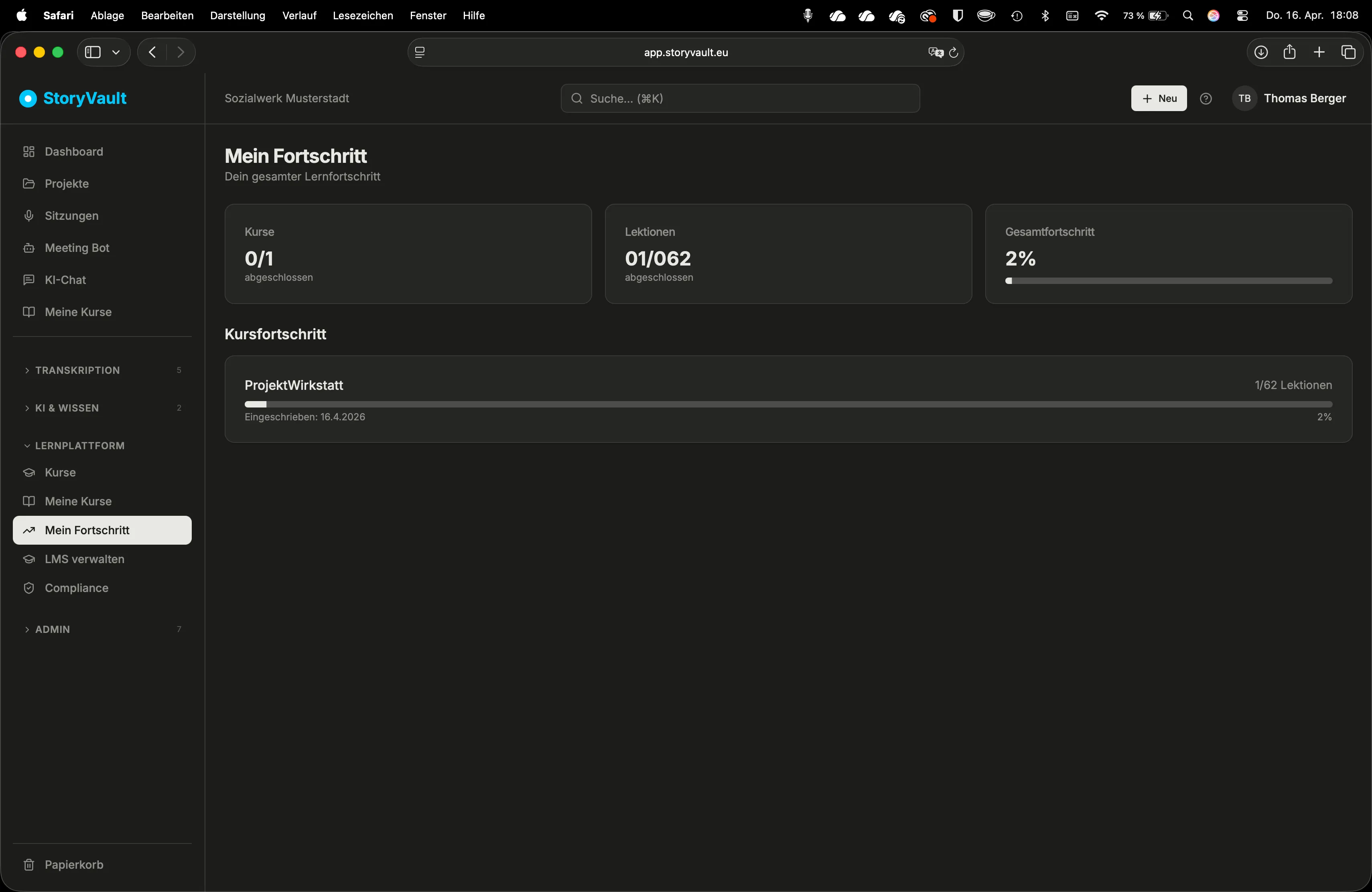Screen dimensions: 1372x892
Task: Open the Darstellung menu
Action: point(237,16)
